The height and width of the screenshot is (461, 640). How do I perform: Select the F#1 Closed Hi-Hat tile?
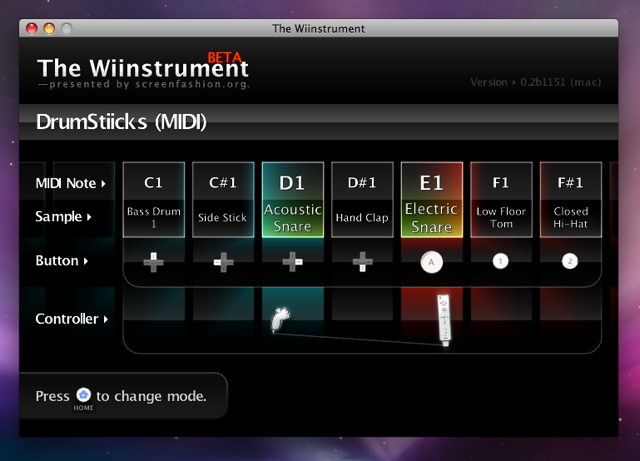coord(571,200)
